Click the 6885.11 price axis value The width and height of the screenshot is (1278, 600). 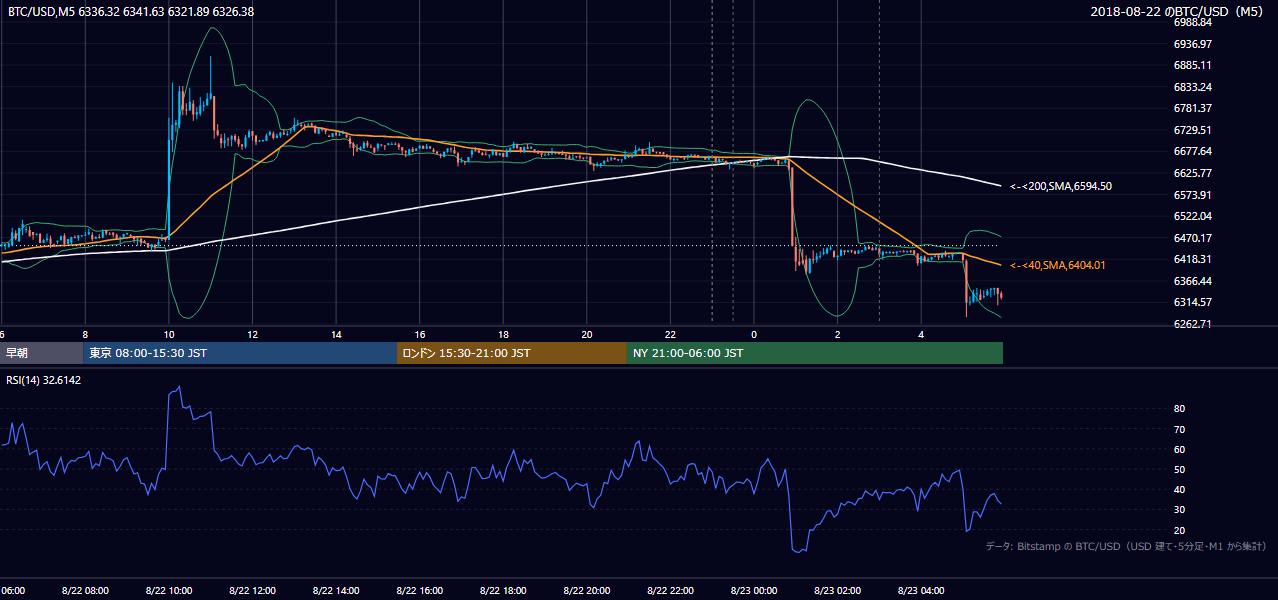[1192, 65]
